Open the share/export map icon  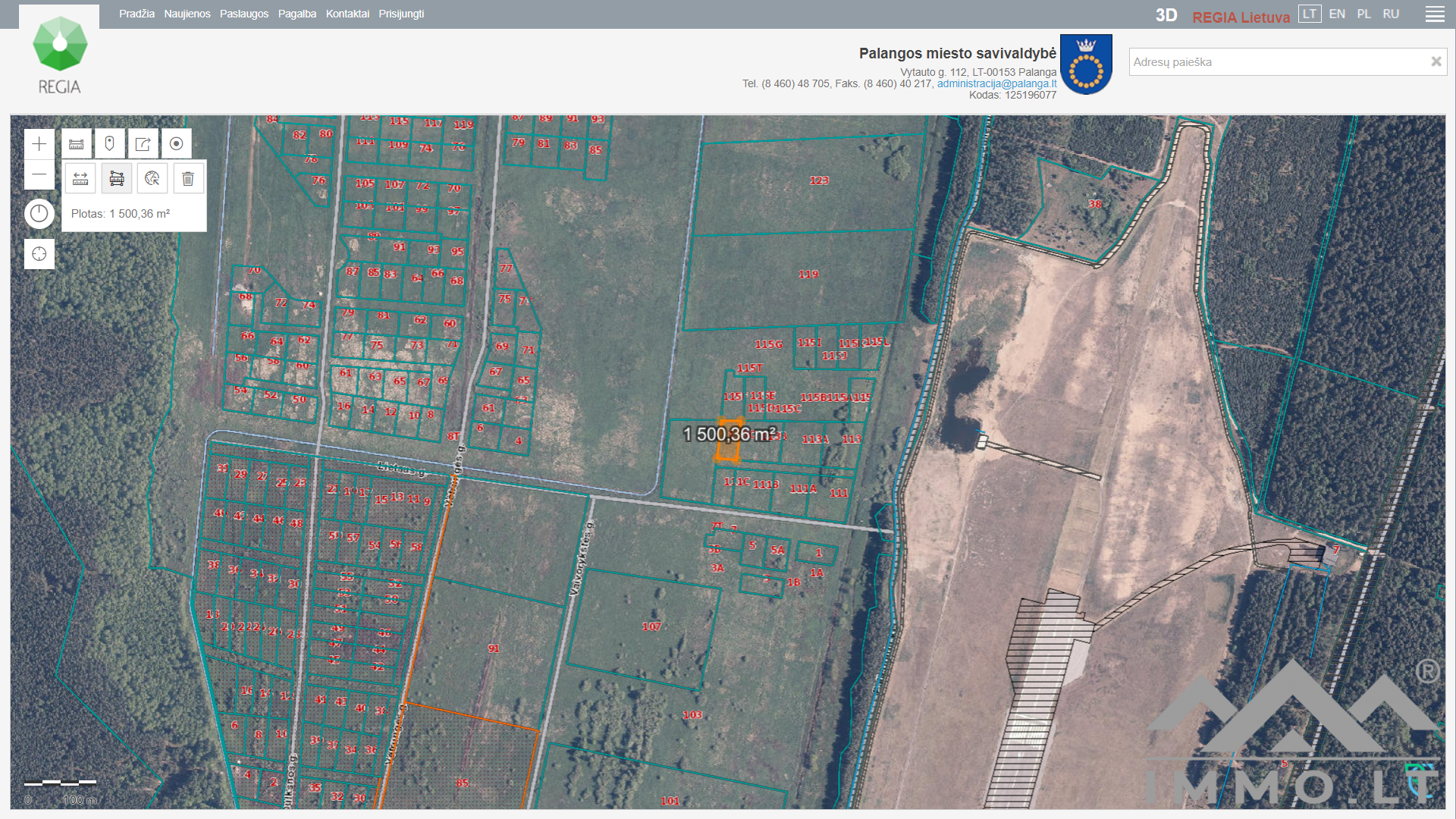143,143
